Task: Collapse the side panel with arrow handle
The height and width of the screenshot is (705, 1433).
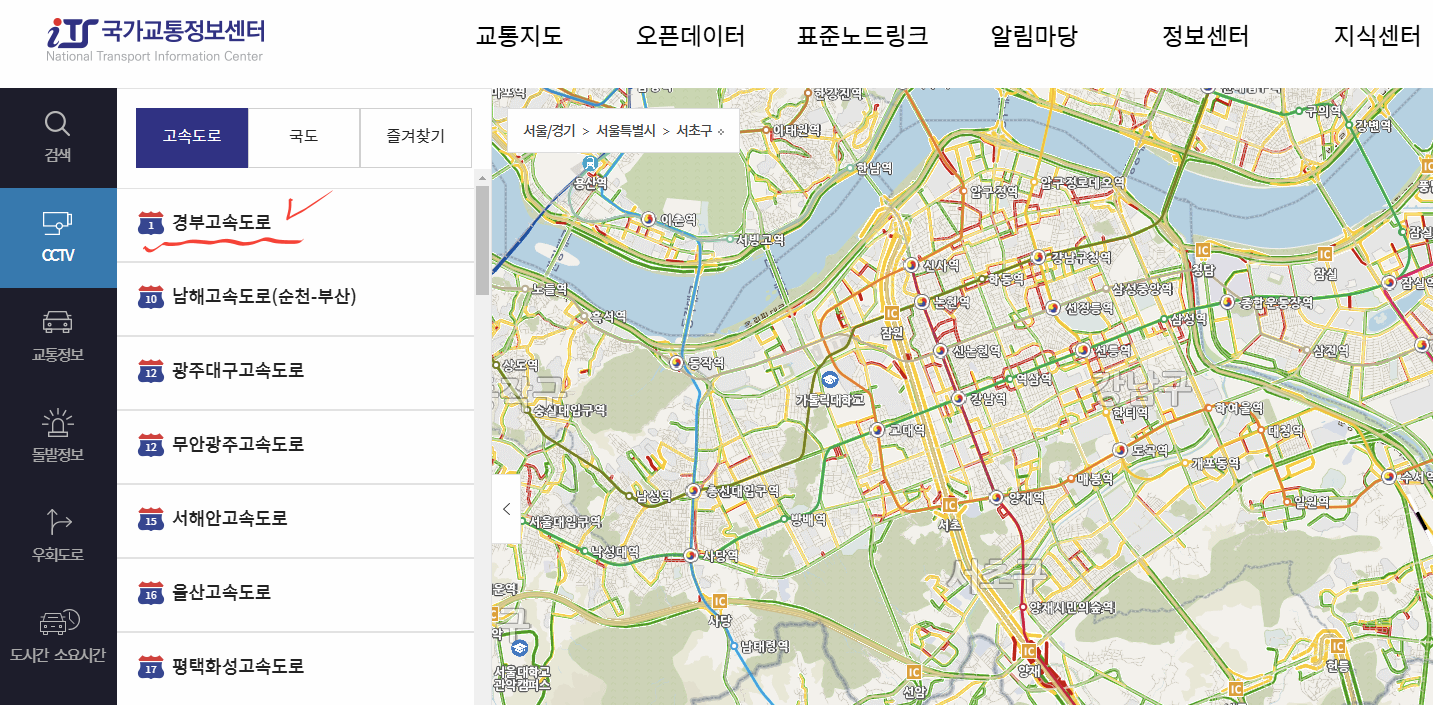Action: [x=506, y=509]
